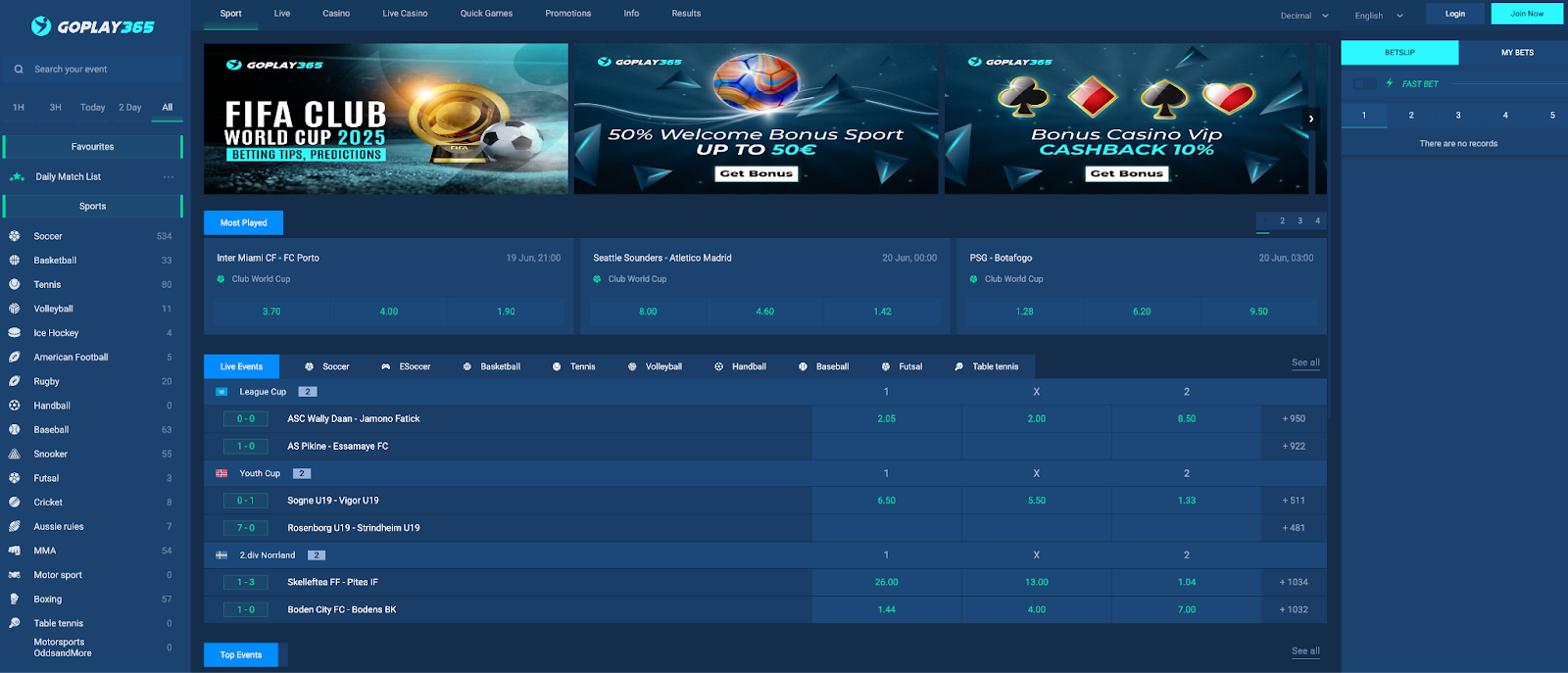The width and height of the screenshot is (1568, 673).
Task: Go to Most Played page 2
Action: pos(1282,221)
